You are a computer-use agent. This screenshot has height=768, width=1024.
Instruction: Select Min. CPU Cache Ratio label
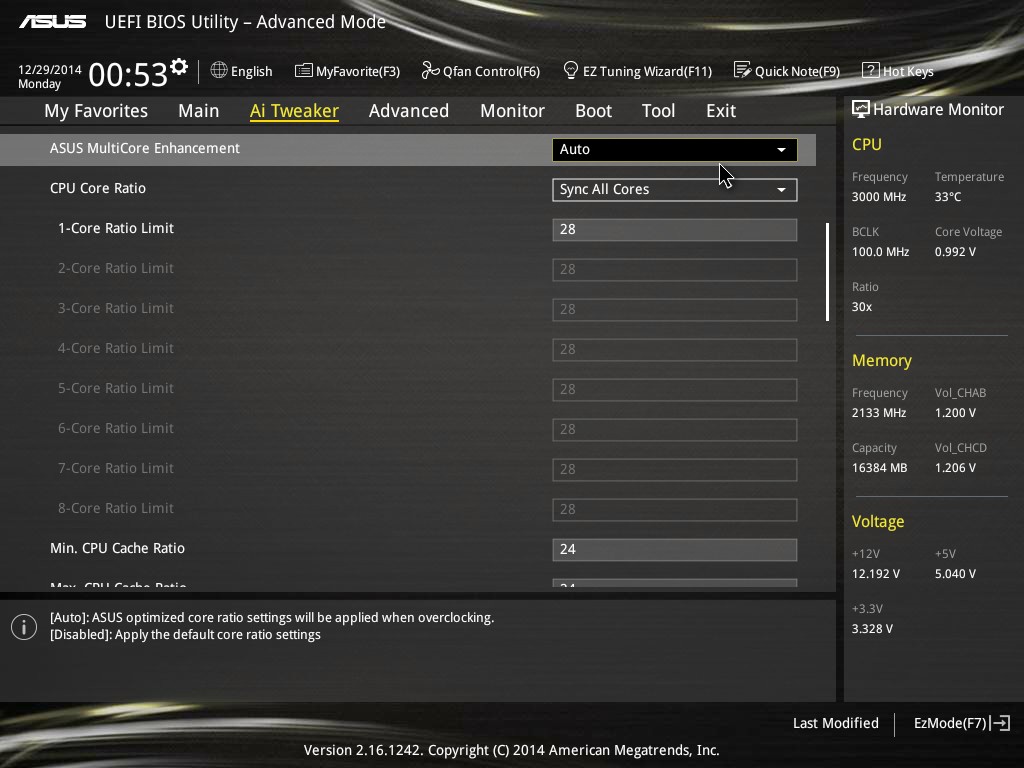tap(118, 548)
